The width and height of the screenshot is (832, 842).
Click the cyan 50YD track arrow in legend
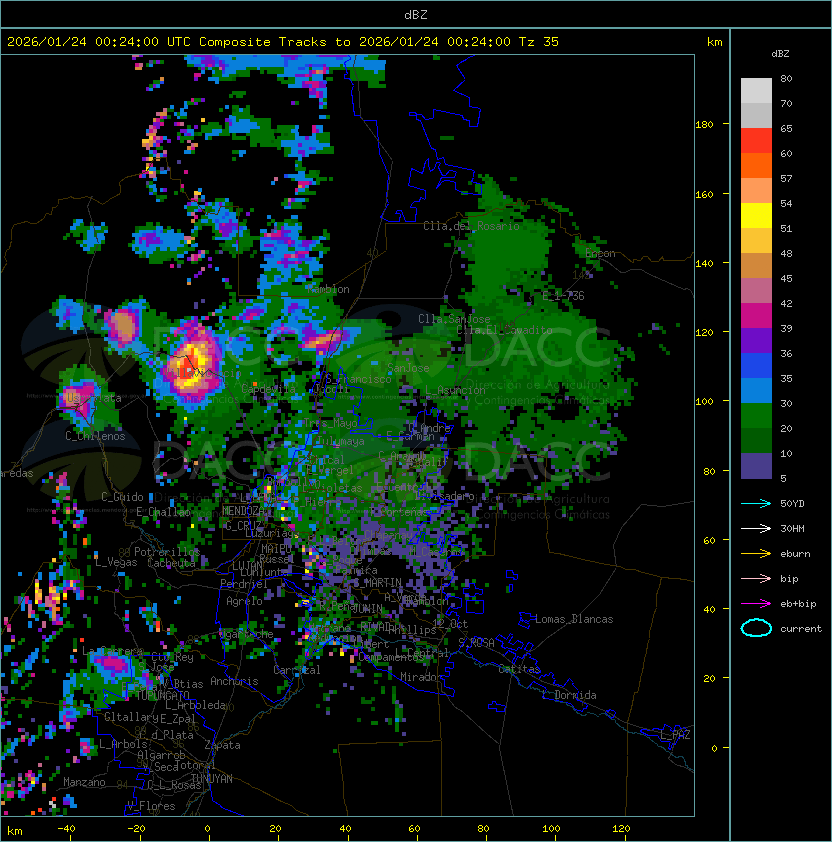(756, 503)
